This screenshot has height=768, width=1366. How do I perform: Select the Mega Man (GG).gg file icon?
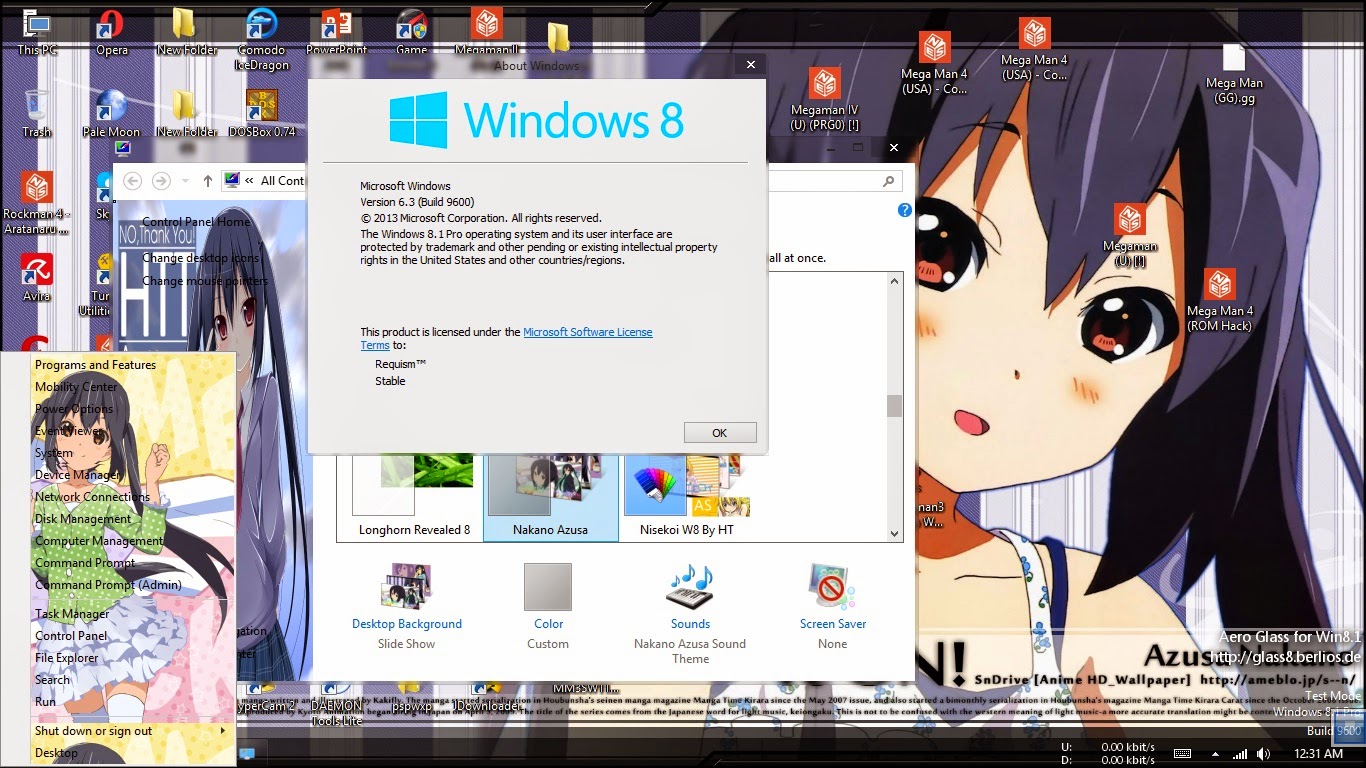tap(1234, 74)
